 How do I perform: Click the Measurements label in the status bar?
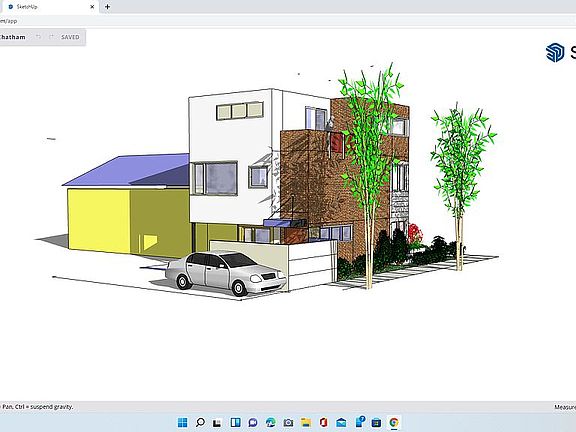(565, 407)
